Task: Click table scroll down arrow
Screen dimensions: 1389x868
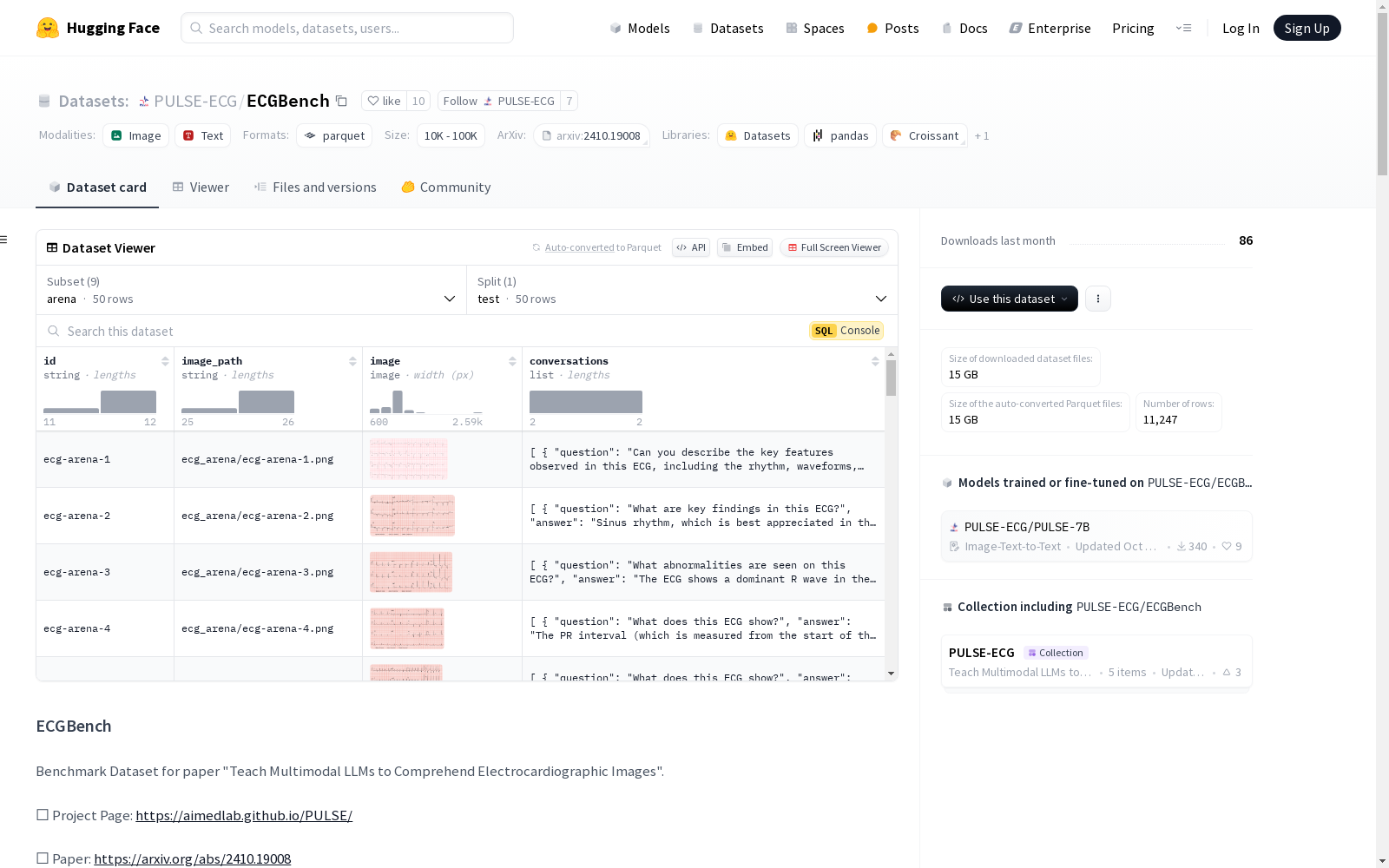Action: (x=891, y=674)
